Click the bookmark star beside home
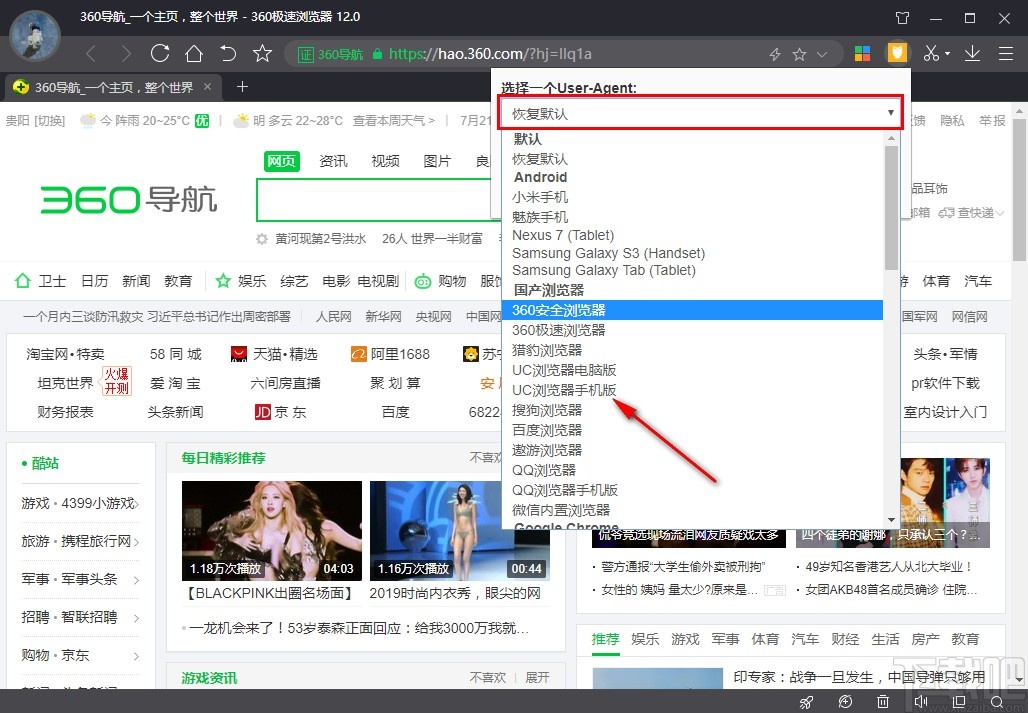 click(262, 54)
